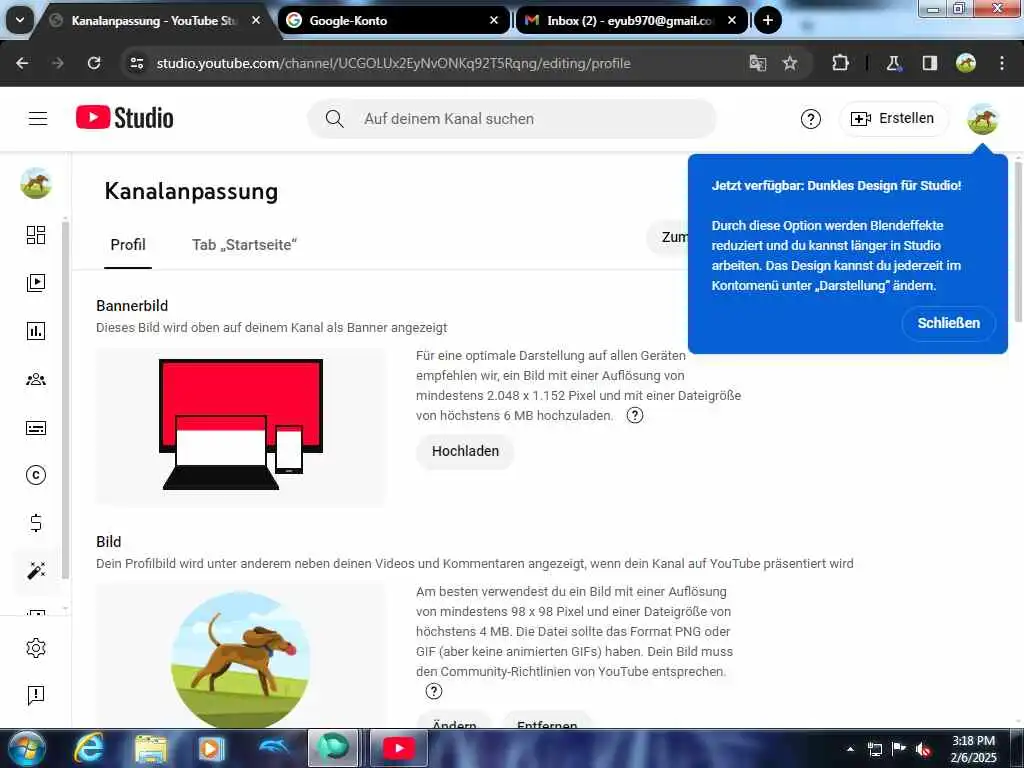Click Schließen in the dark design popup
This screenshot has width=1024, height=768.
[x=949, y=323]
